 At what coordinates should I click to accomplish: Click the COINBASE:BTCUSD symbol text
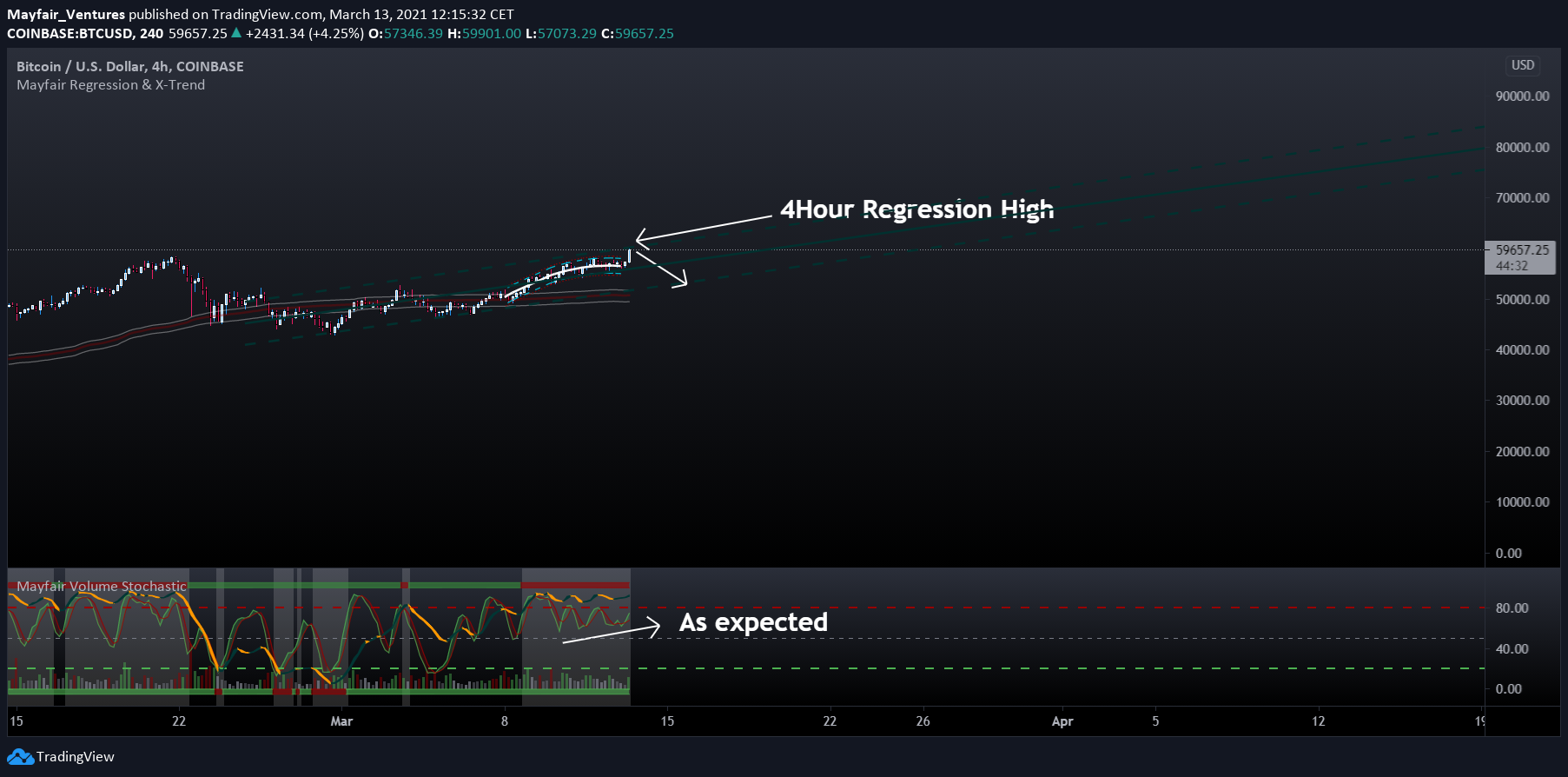click(70, 34)
